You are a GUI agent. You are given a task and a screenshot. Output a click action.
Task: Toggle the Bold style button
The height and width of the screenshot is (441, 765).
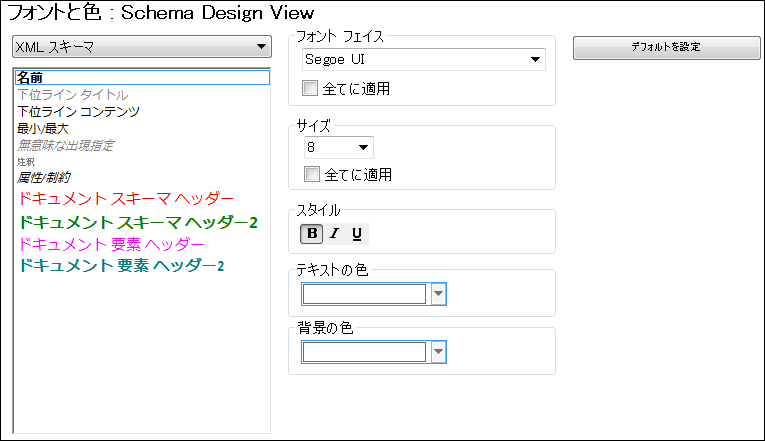pyautogui.click(x=312, y=234)
